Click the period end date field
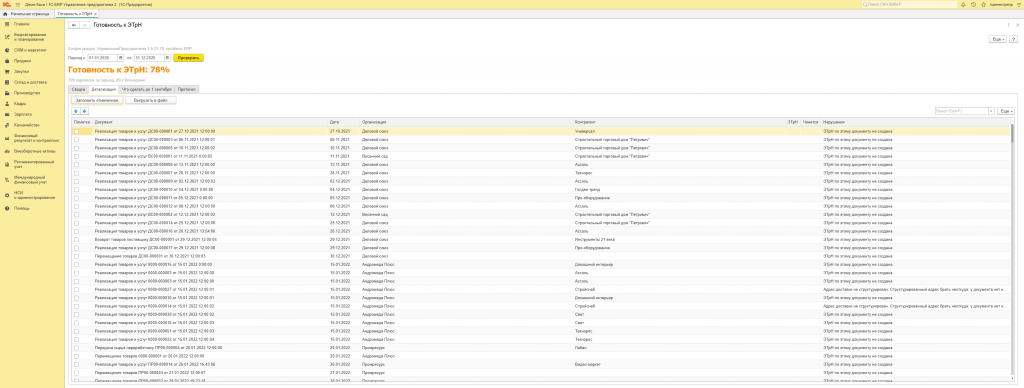Screen dimensions: 1024x388 pos(149,57)
